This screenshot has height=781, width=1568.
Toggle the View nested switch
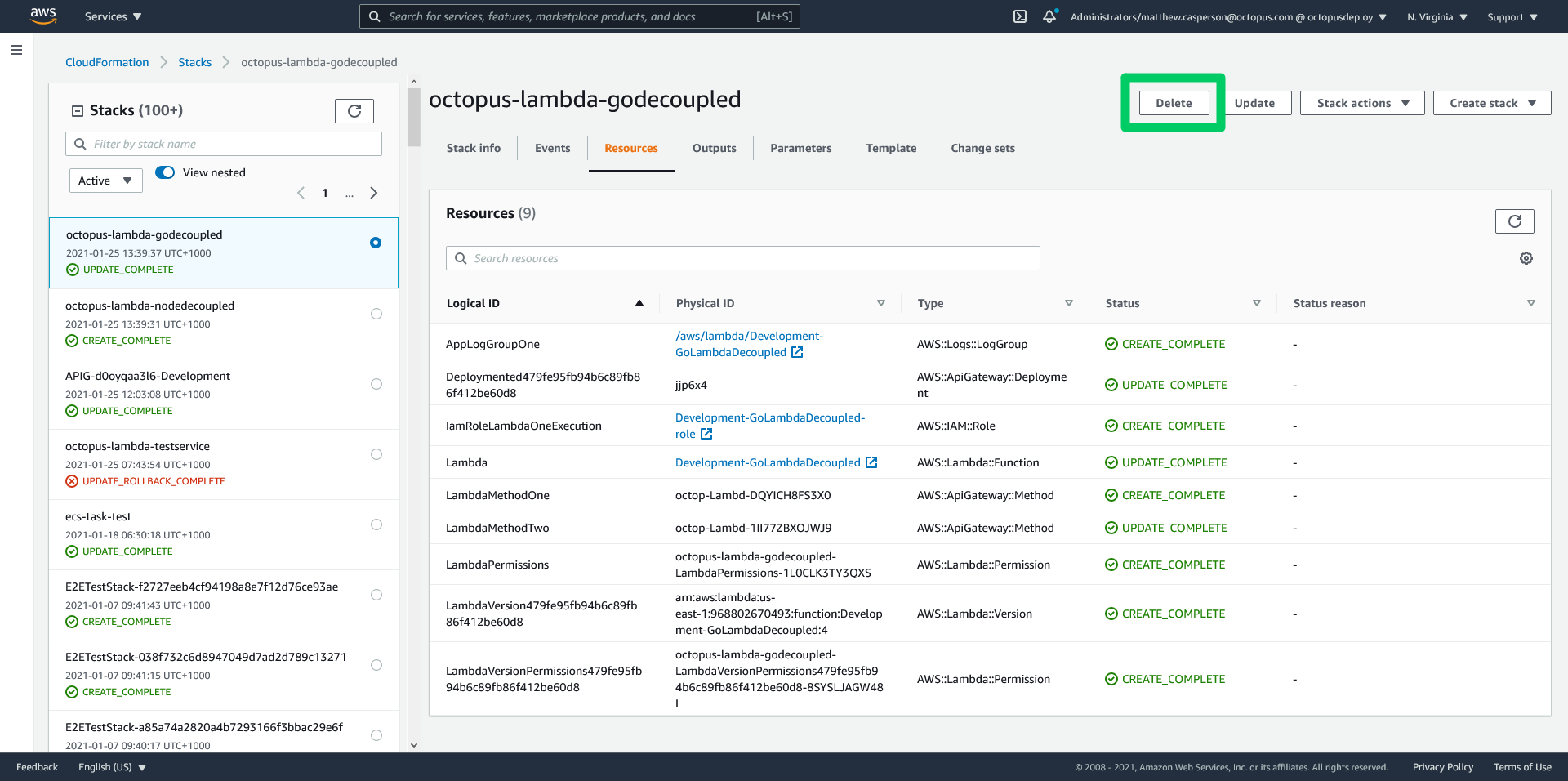pyautogui.click(x=165, y=172)
